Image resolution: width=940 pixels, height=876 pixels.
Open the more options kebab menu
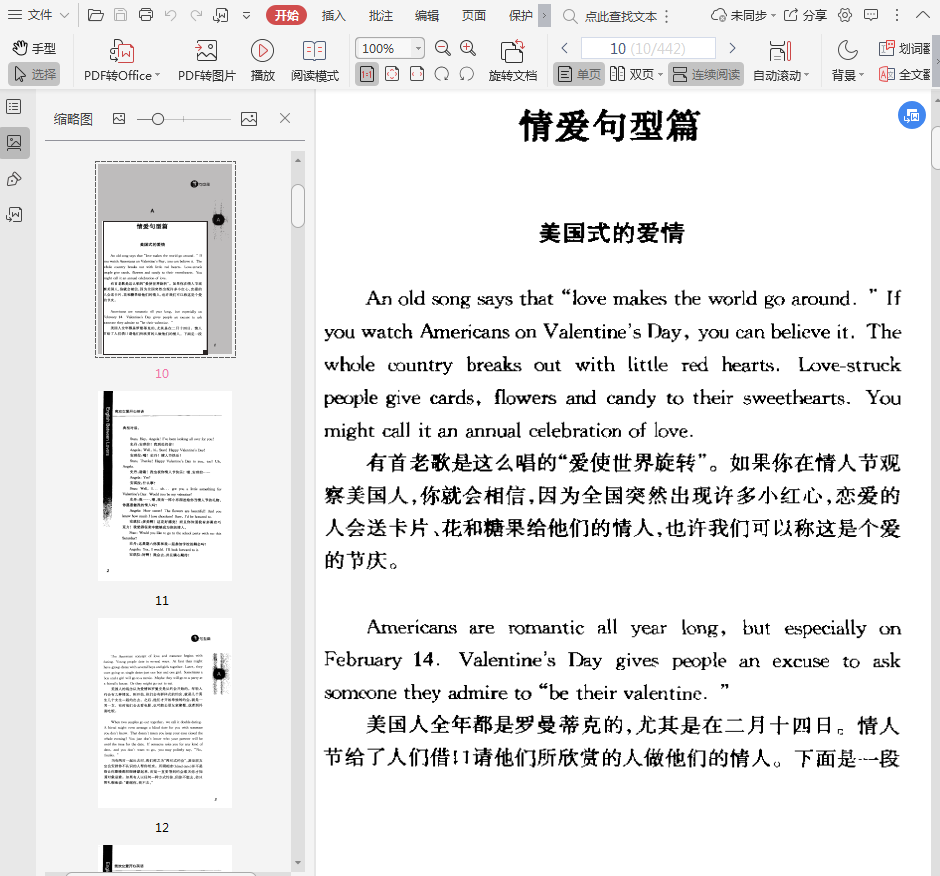click(896, 16)
